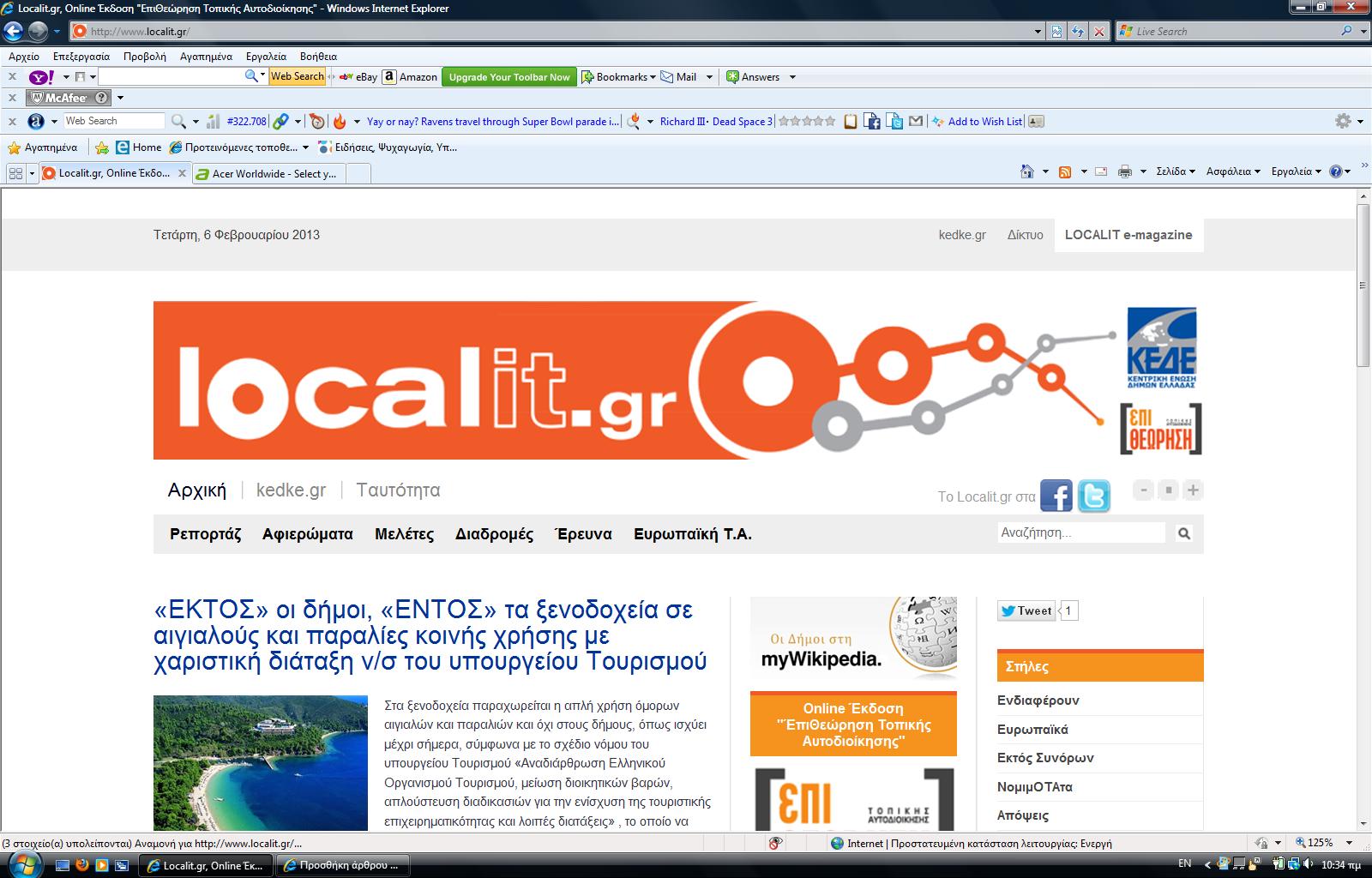This screenshot has height=878, width=1372.
Task: Expand the Σελίδα dropdown menu
Action: (x=1175, y=171)
